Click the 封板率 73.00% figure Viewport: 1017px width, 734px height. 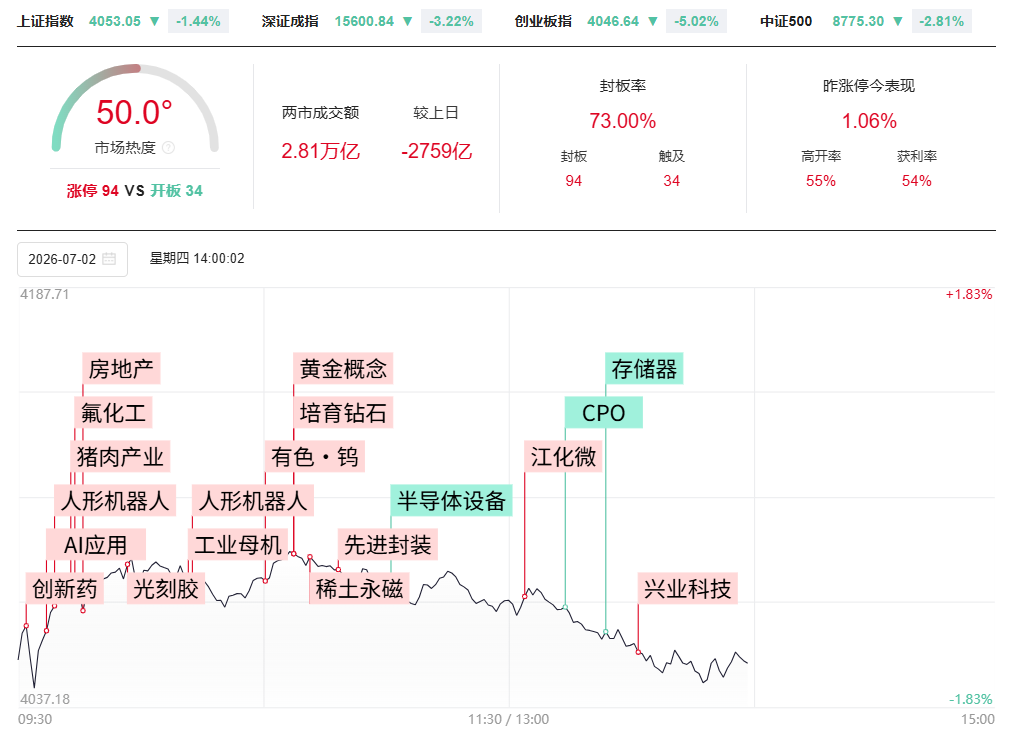[x=623, y=121]
